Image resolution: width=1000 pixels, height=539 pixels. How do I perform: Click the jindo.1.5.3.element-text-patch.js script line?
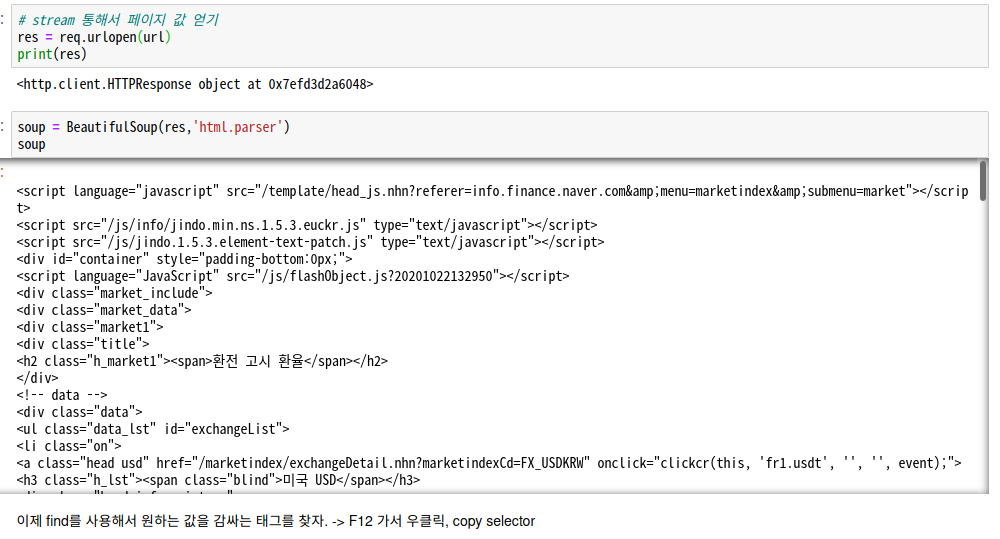311,242
